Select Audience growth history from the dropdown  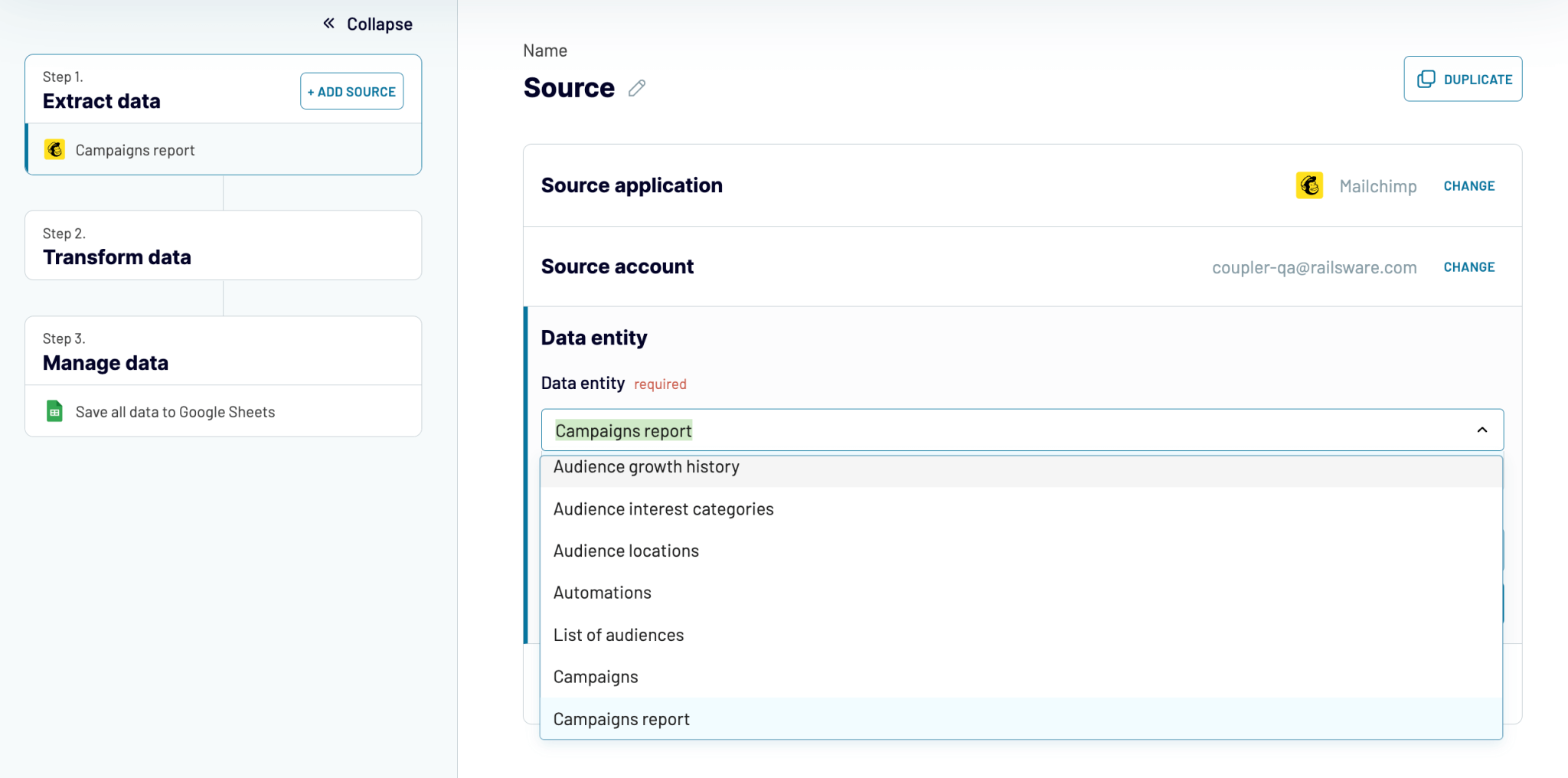[x=647, y=466]
